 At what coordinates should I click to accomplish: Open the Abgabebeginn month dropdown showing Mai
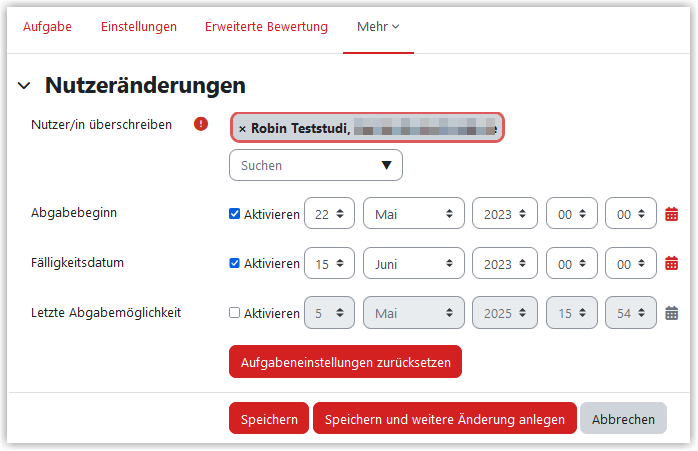point(414,214)
